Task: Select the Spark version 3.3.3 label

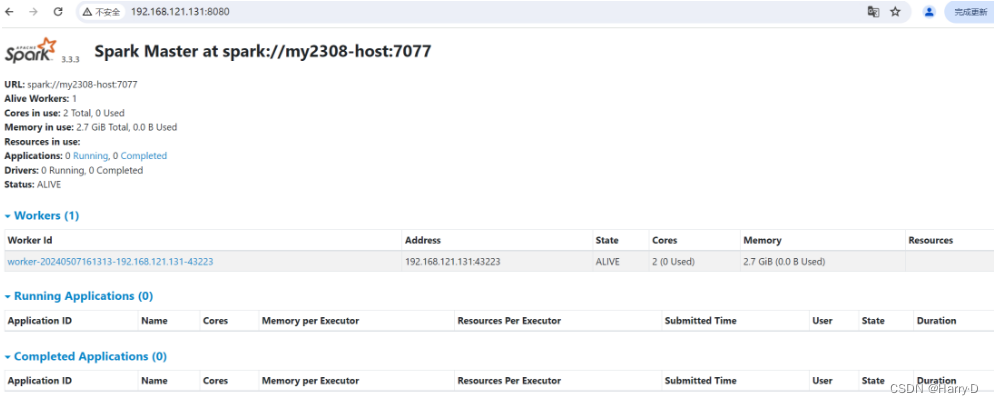Action: (x=70, y=58)
